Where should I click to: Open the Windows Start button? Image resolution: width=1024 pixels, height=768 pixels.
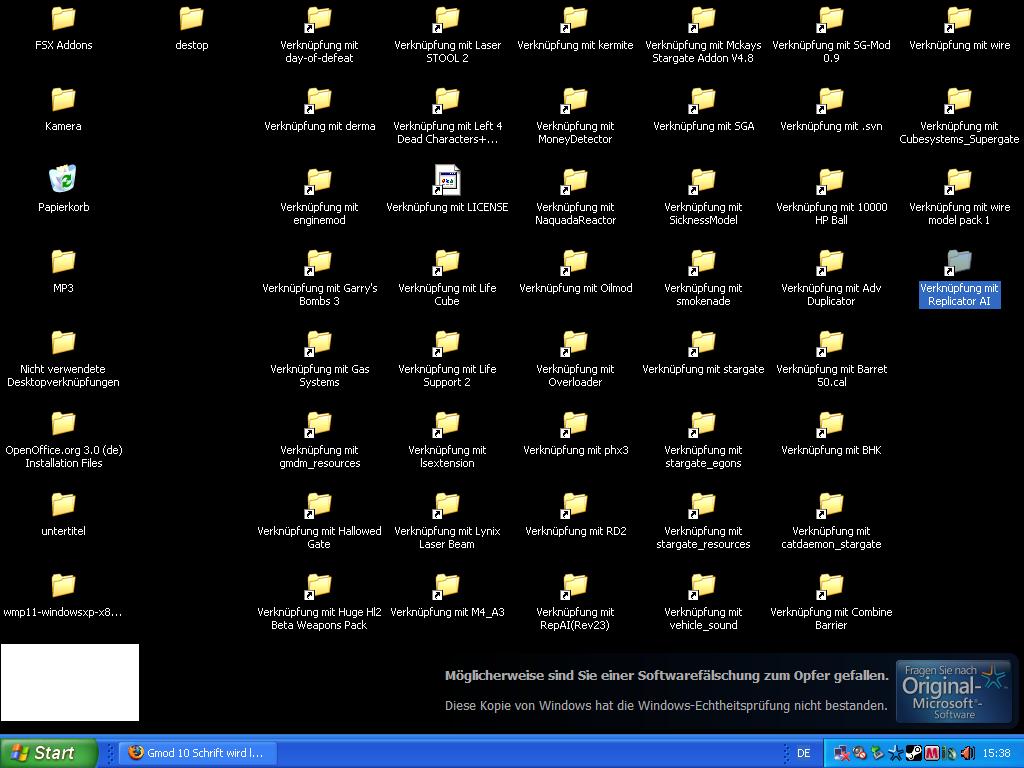[49, 753]
